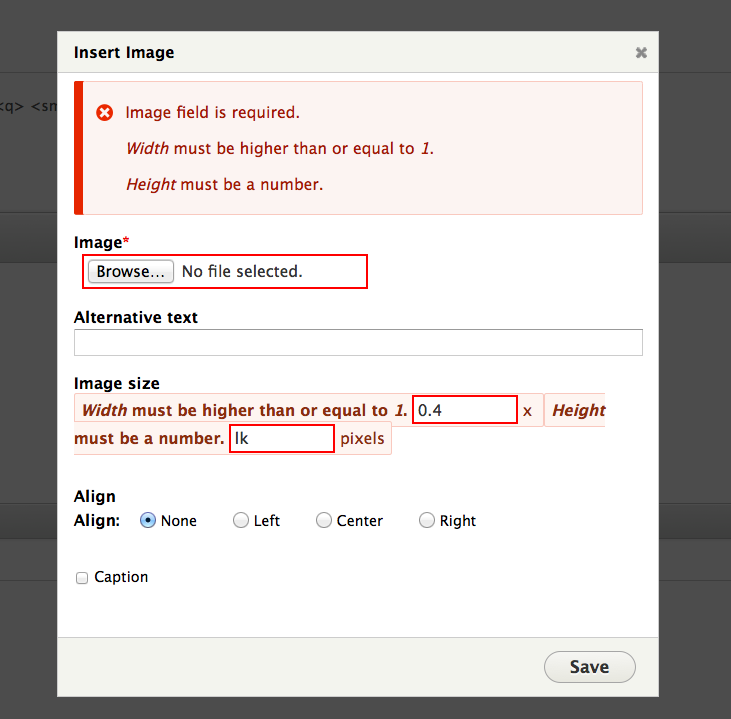Click 'Image field is required.' error message
The image size is (731, 719).
pos(213,112)
